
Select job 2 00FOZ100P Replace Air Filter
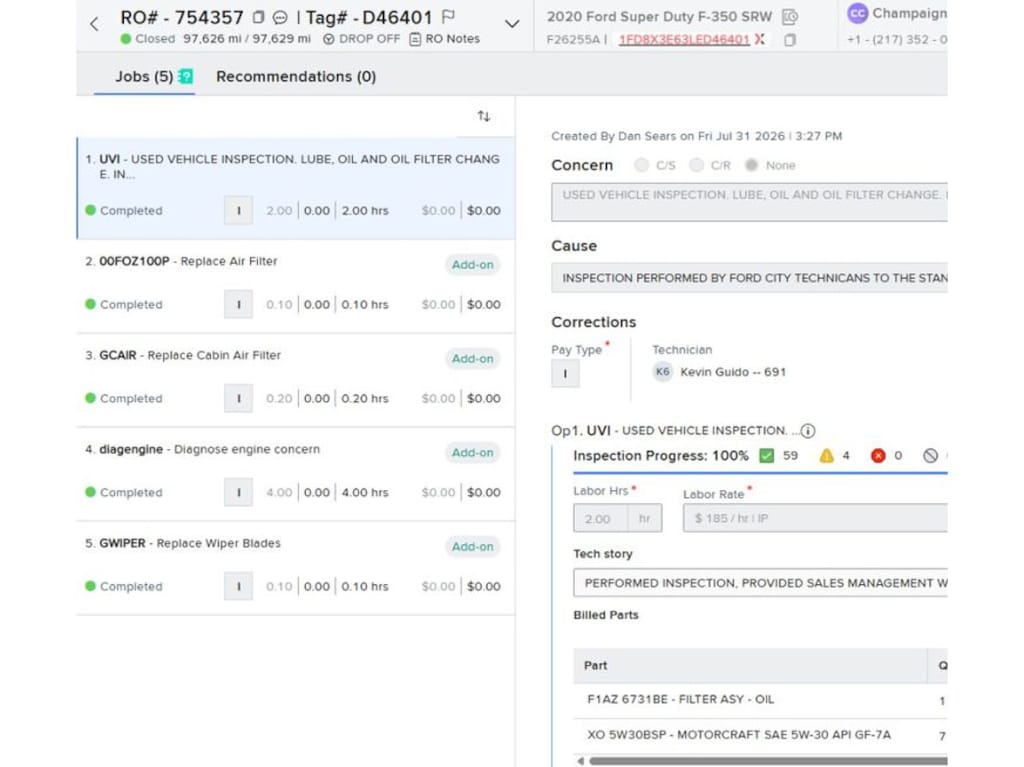tap(296, 286)
